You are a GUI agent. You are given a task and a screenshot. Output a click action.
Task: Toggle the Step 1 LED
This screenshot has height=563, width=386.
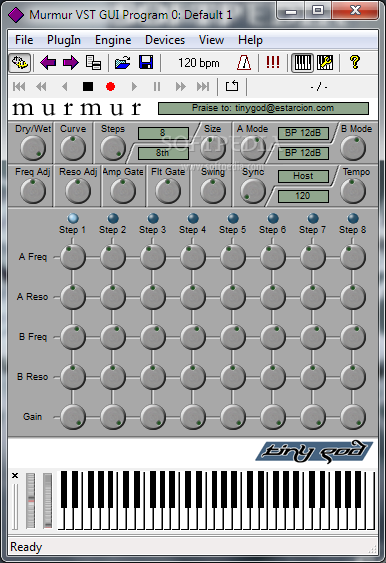(x=73, y=218)
